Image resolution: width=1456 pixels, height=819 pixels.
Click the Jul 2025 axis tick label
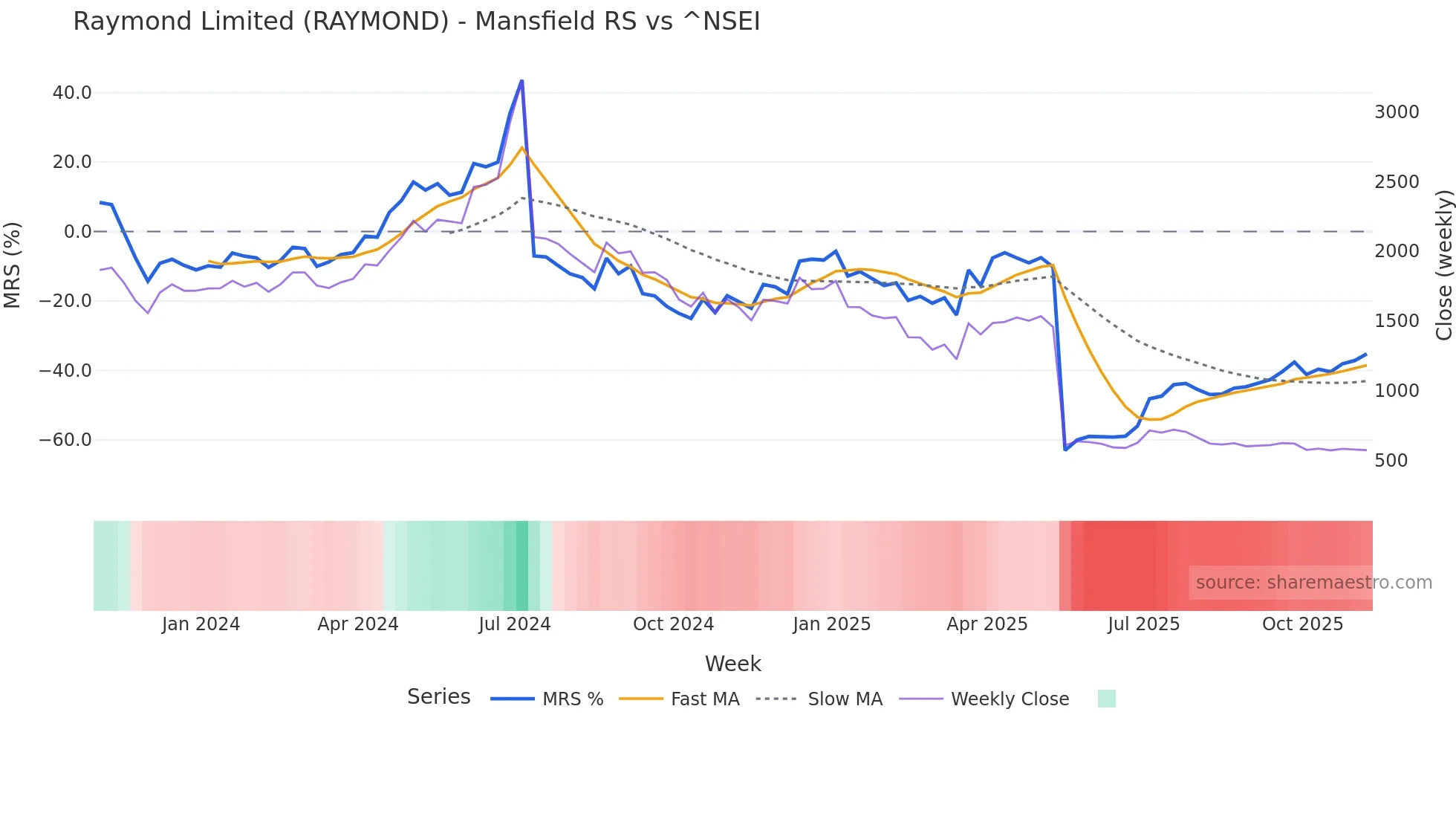(1144, 624)
